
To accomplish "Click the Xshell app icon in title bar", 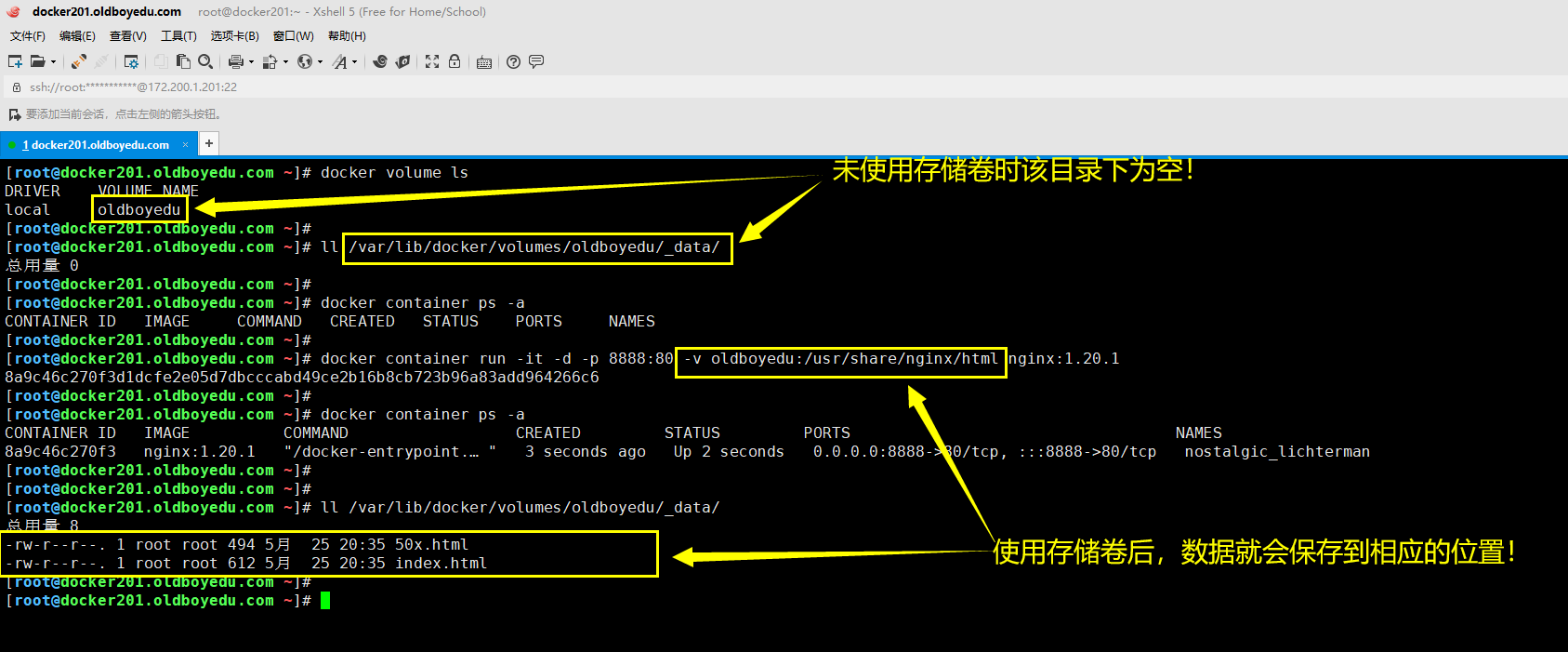I will (13, 12).
